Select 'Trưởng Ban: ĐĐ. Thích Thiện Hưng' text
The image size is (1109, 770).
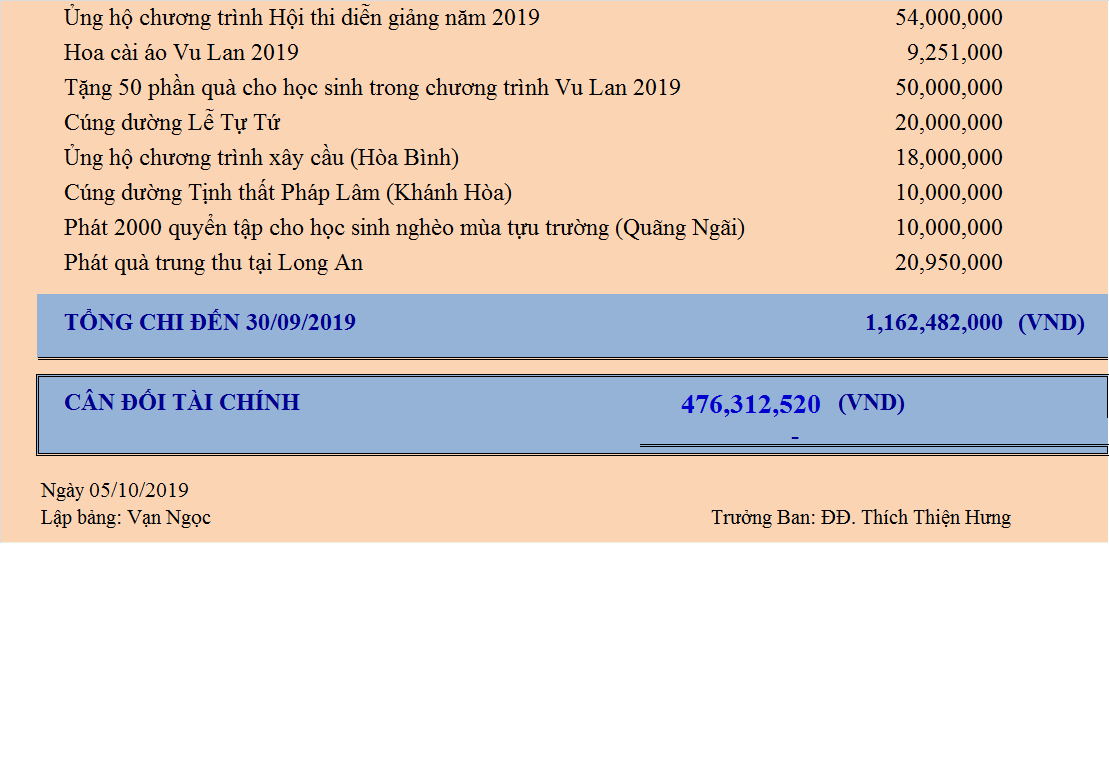tap(860, 517)
